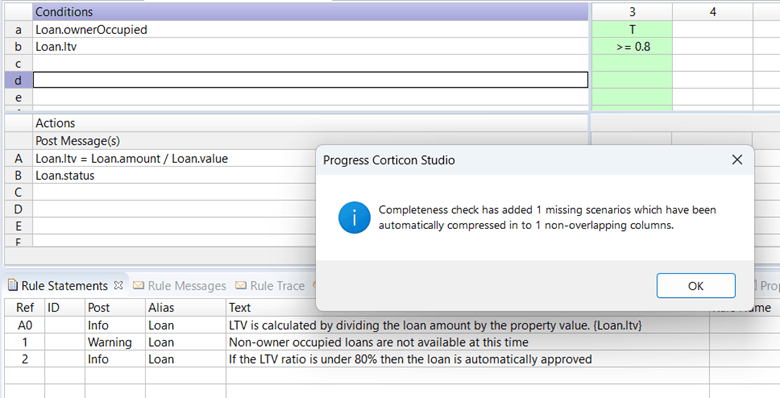Viewport: 780px width, 398px height.
Task: Click the ID column header
Action: pyautogui.click(x=65, y=307)
